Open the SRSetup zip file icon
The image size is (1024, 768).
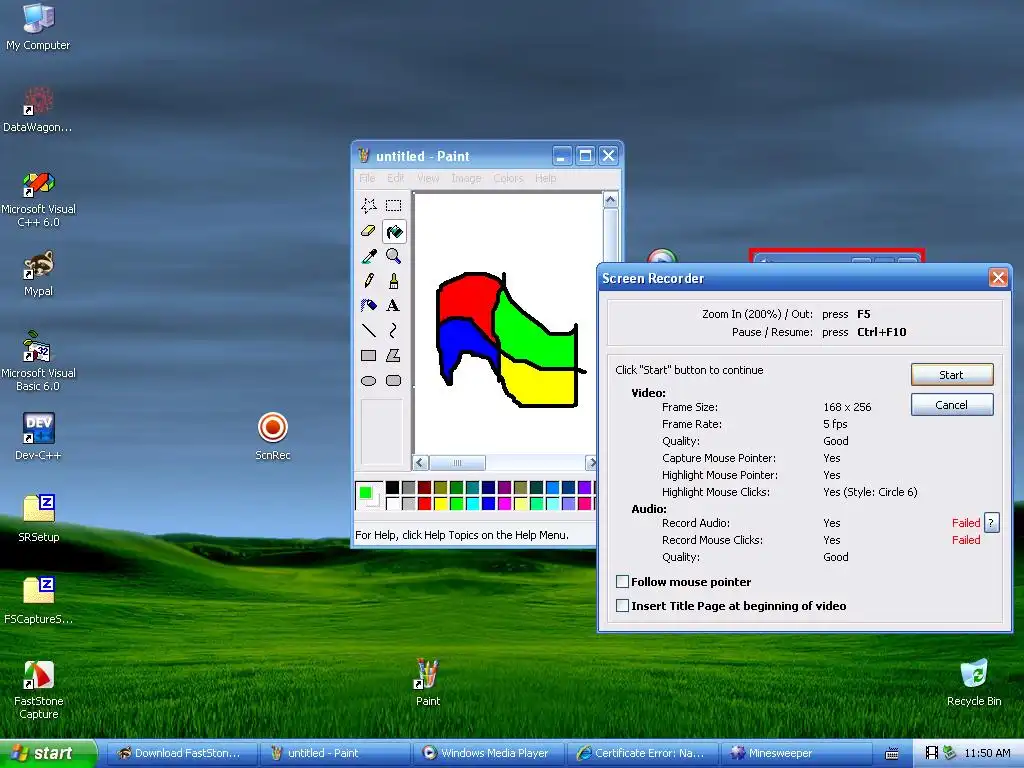39,519
